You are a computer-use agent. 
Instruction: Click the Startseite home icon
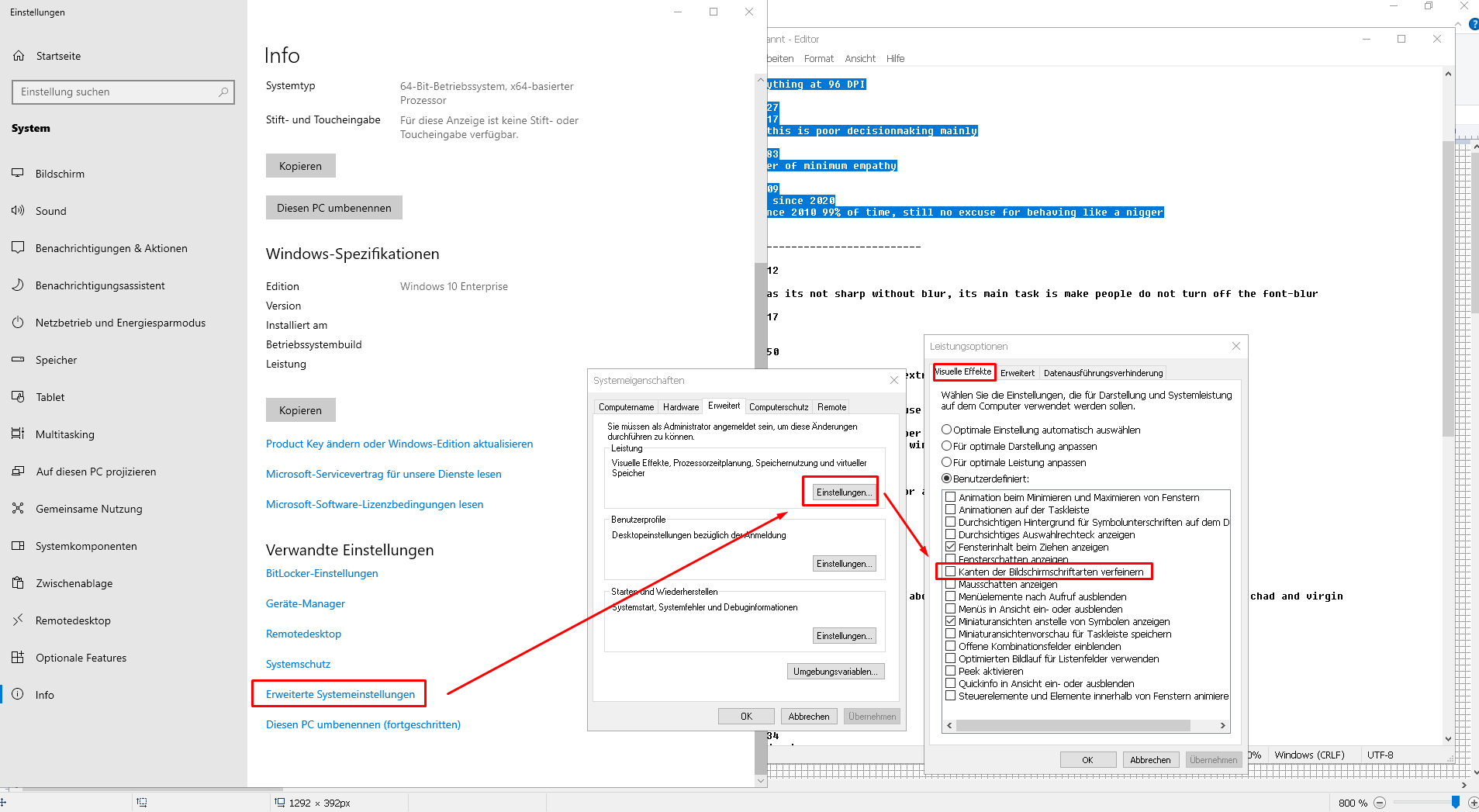point(19,56)
